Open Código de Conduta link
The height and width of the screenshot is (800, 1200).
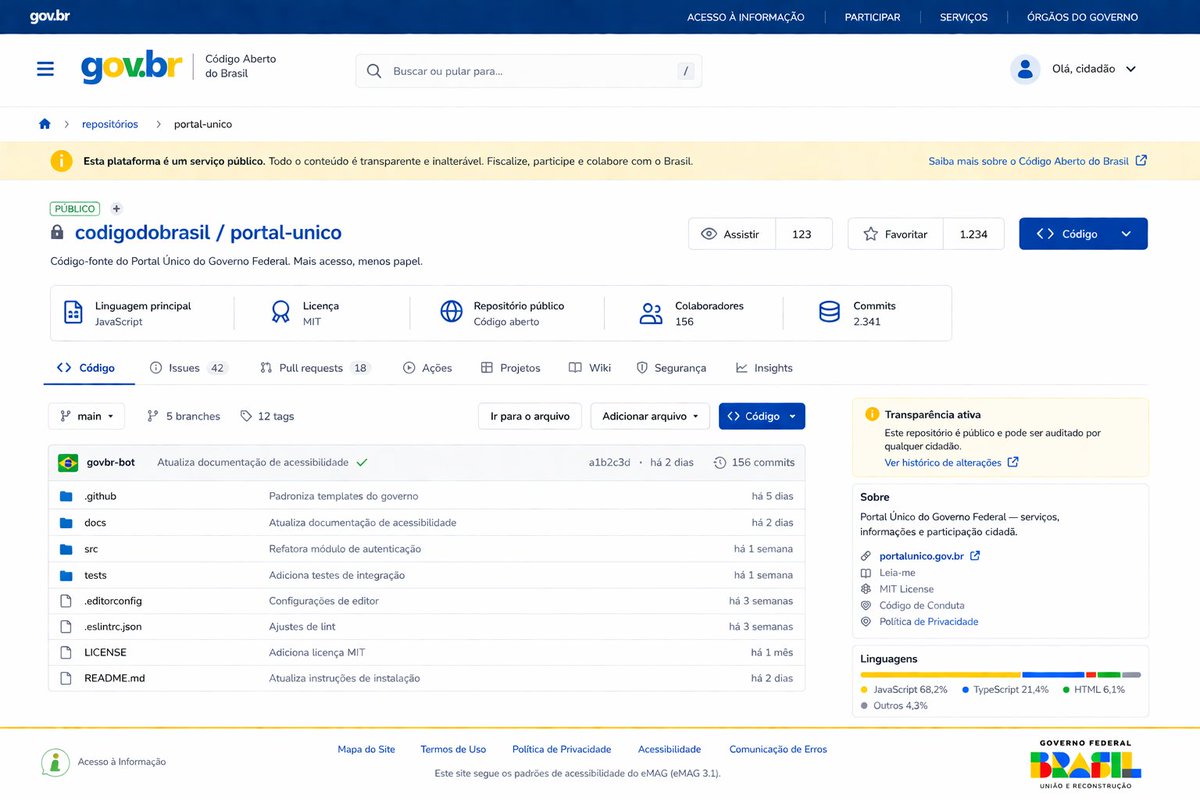coord(922,605)
